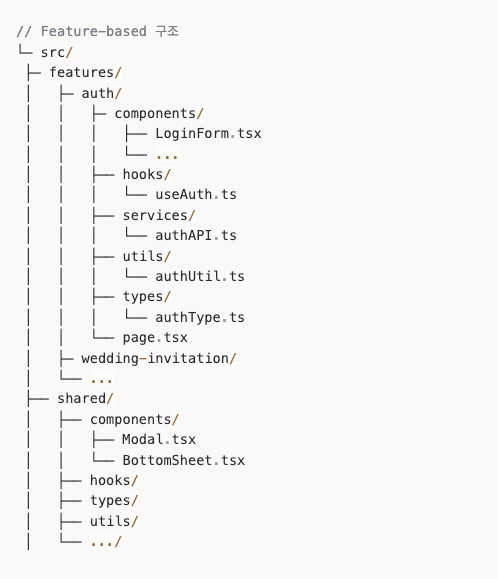498x579 pixels.
Task: Click the wedding-invitation/ folder
Action: (159, 359)
